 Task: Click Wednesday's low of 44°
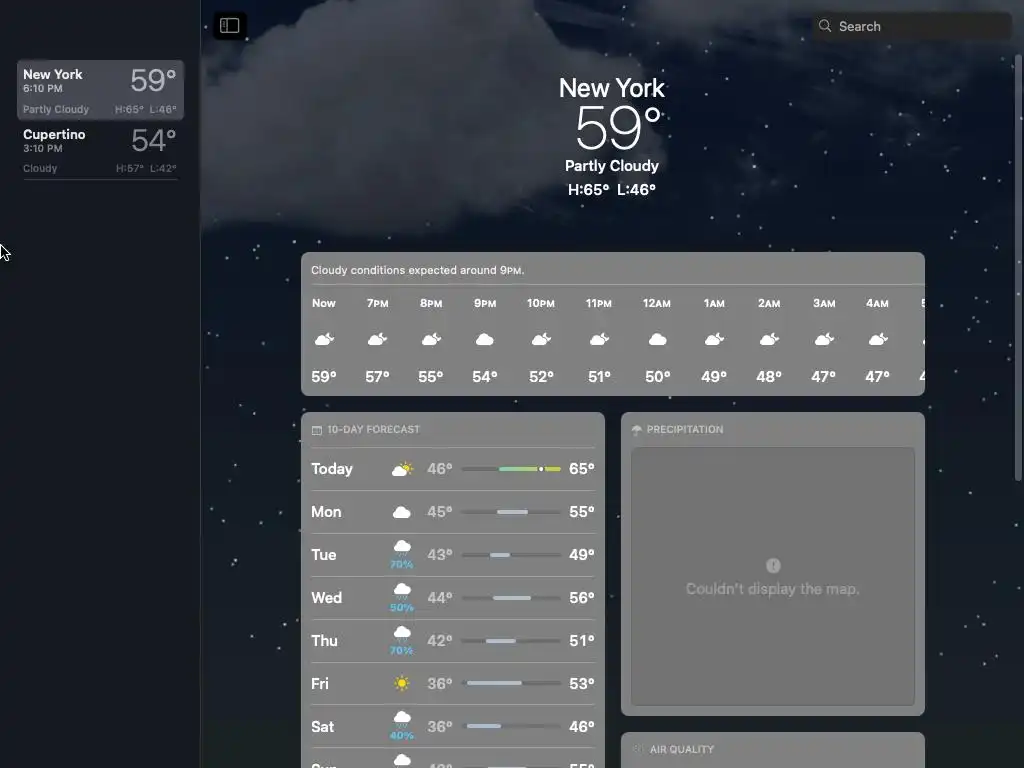point(440,598)
